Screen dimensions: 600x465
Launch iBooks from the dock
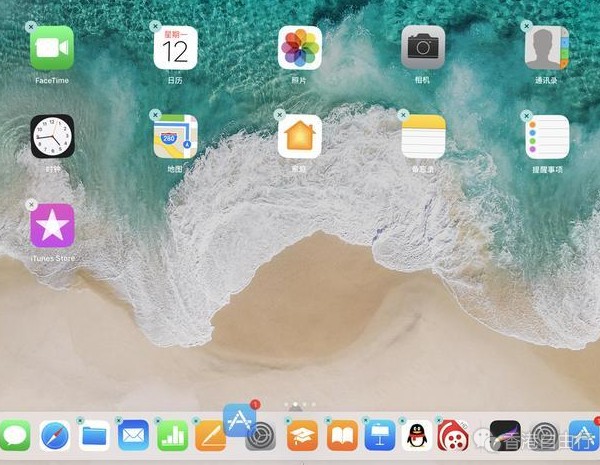(342, 435)
